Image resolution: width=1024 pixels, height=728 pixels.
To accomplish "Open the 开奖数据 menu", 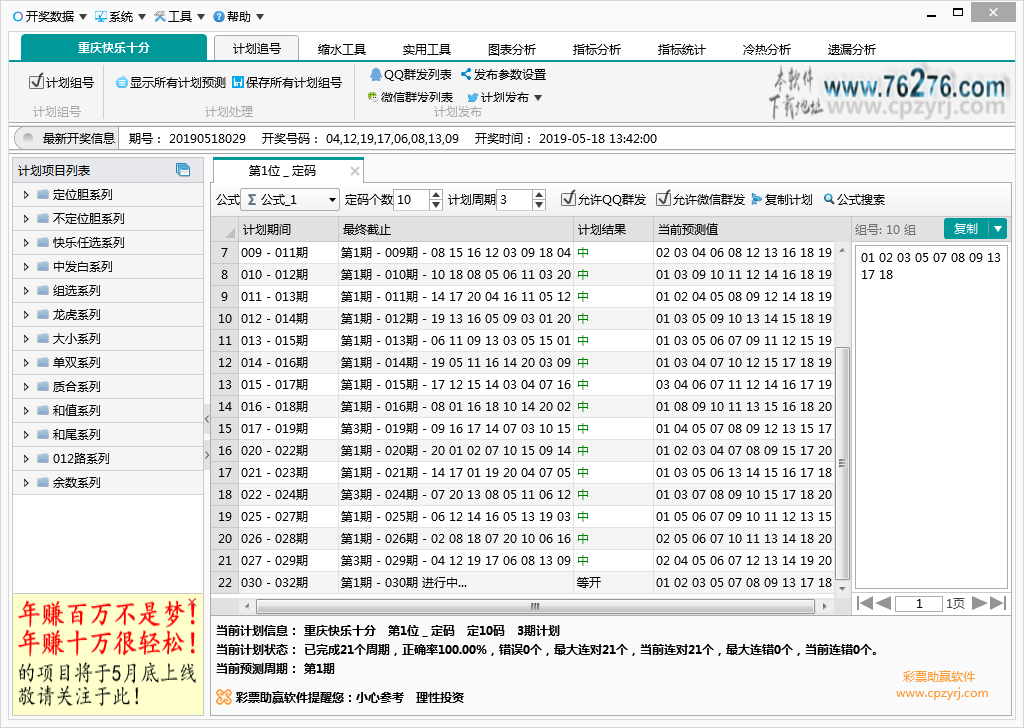I will click(x=50, y=16).
